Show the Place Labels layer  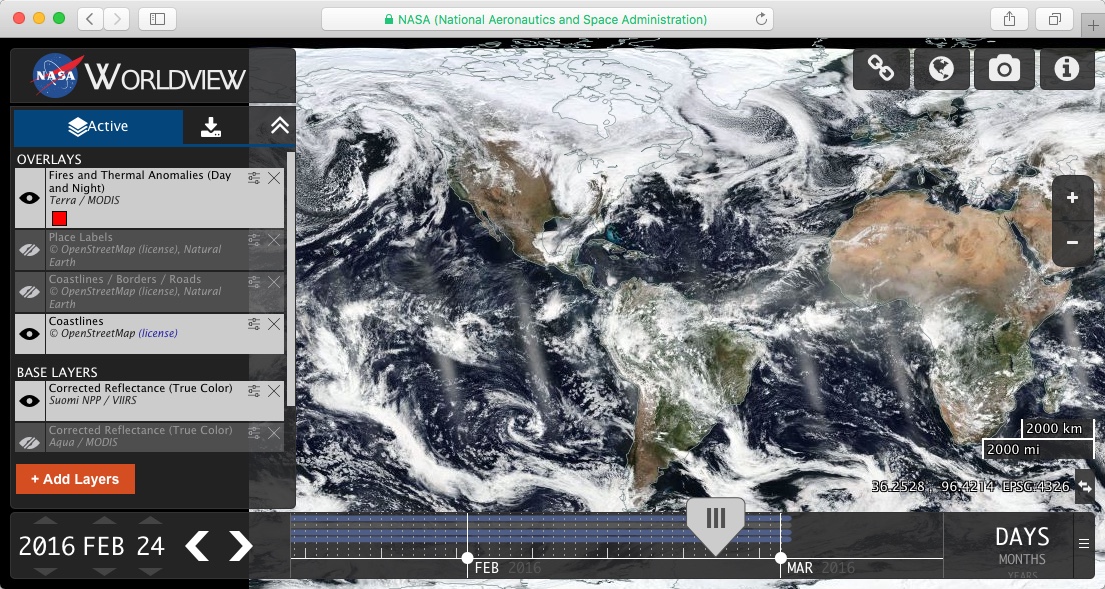point(30,250)
